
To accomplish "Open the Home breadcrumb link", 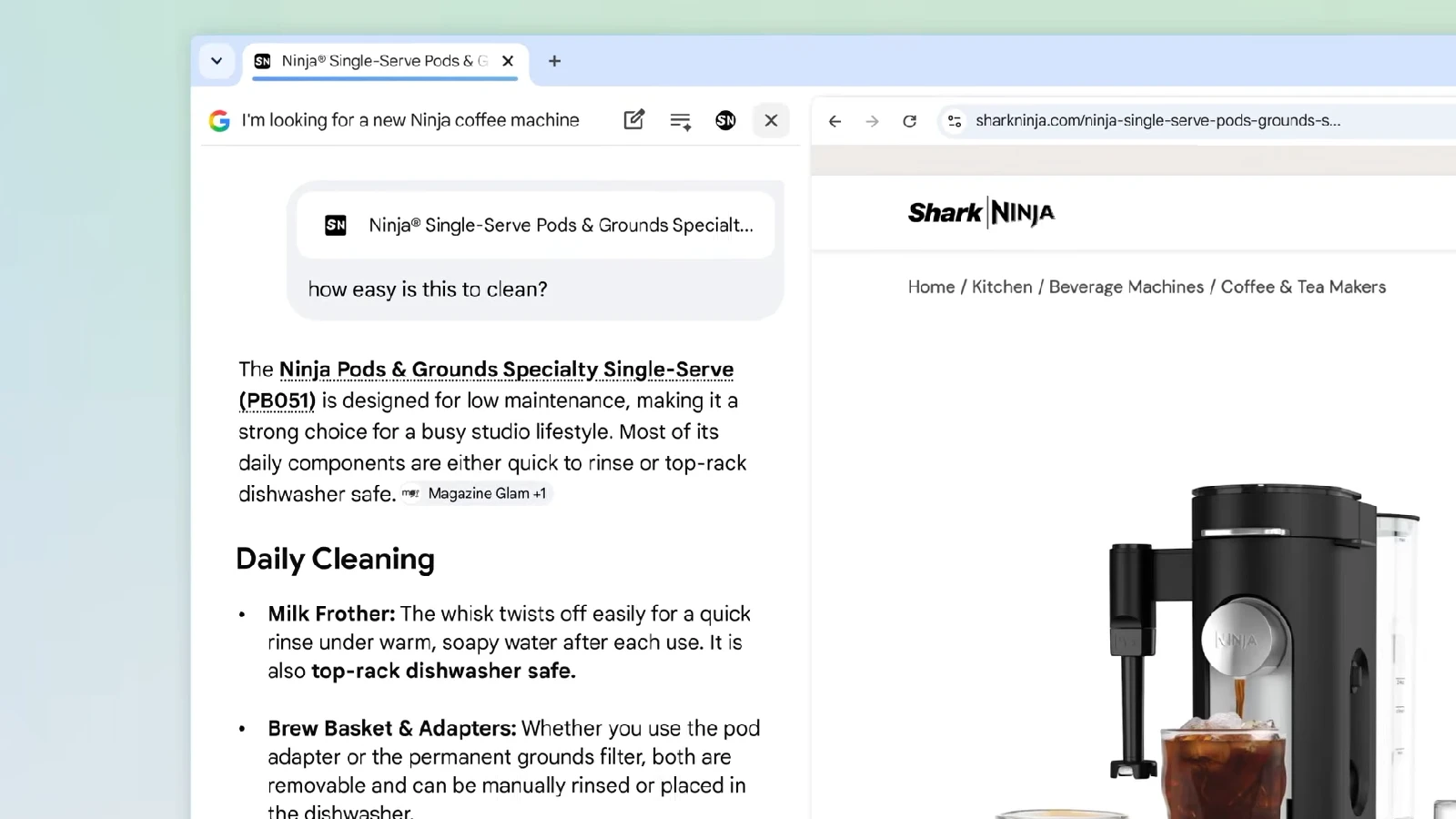I will click(x=931, y=287).
